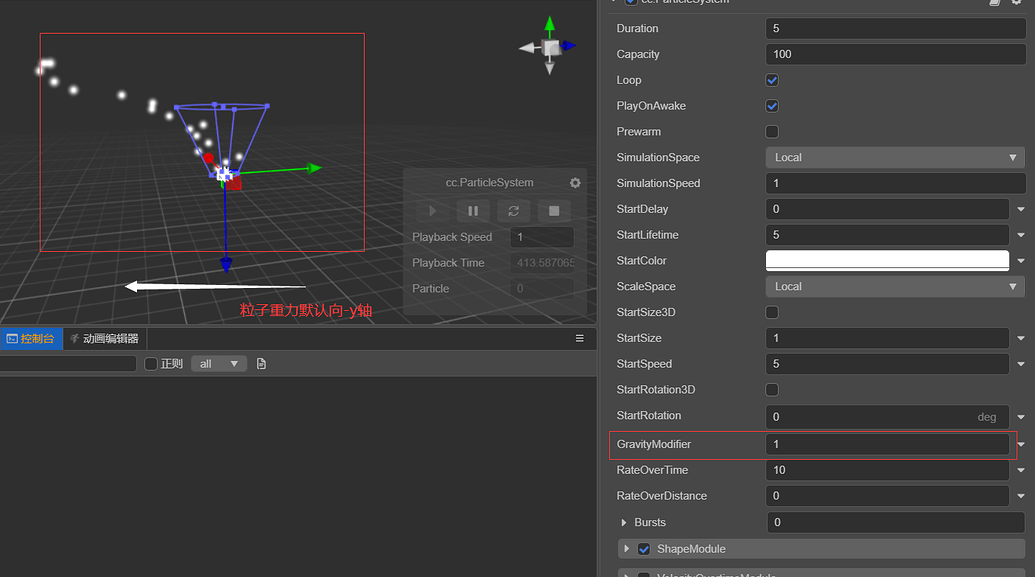1035x577 pixels.
Task: Open the ScaleSpace dropdown
Action: pos(895,287)
